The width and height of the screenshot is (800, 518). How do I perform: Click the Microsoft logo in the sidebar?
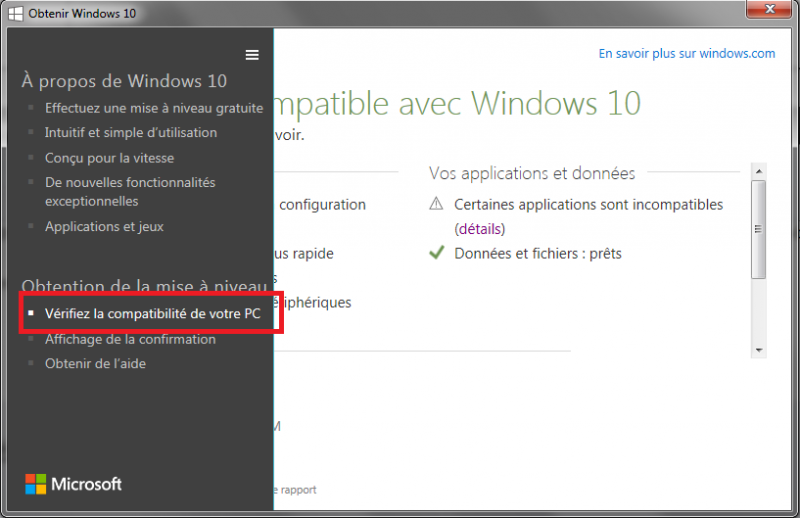click(x=74, y=484)
